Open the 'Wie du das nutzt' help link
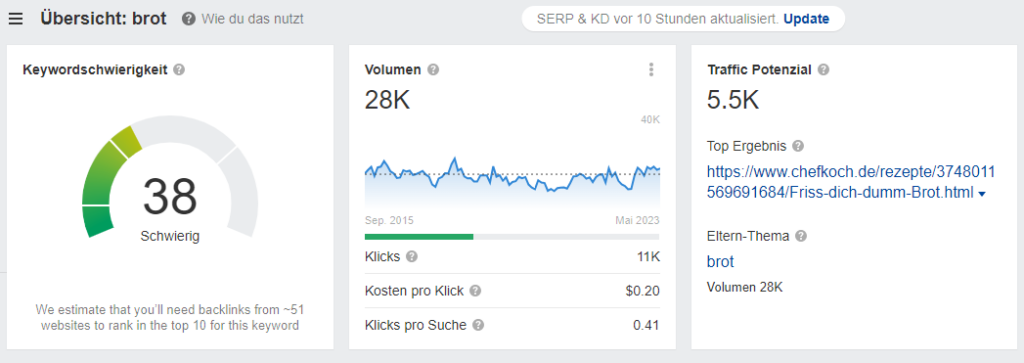Image resolution: width=1024 pixels, height=363 pixels. click(252, 19)
